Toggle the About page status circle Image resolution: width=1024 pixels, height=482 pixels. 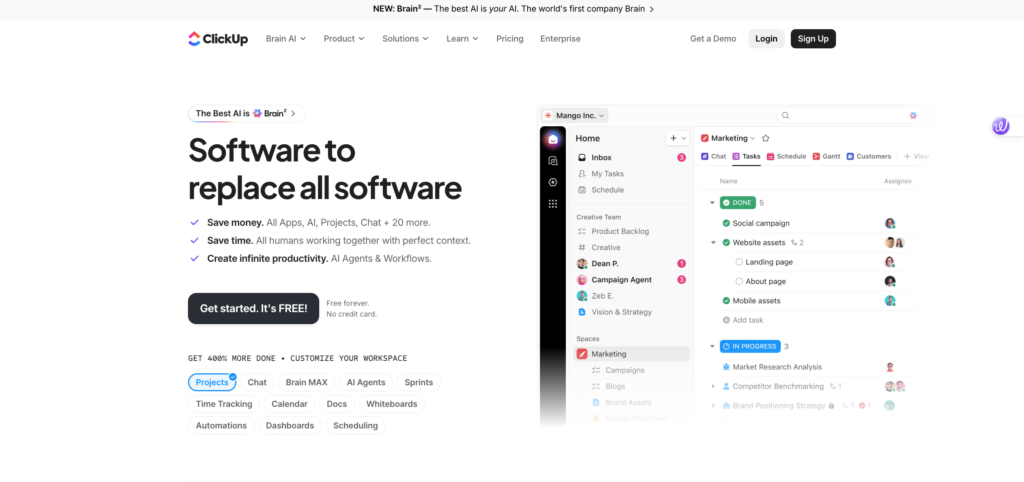point(739,281)
